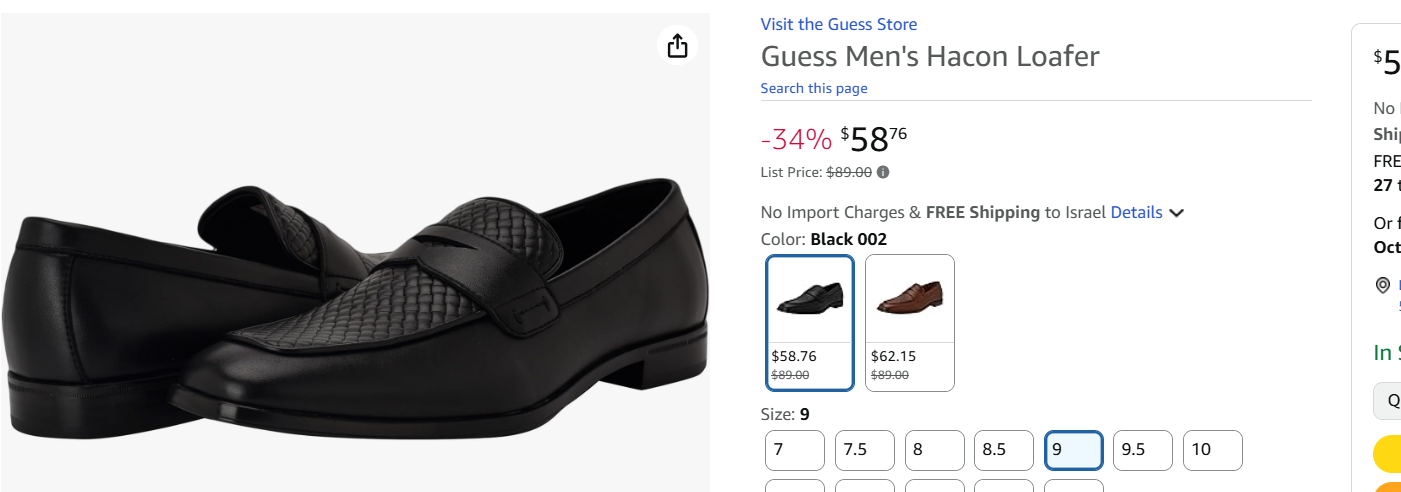Click Search this page link

(x=813, y=88)
